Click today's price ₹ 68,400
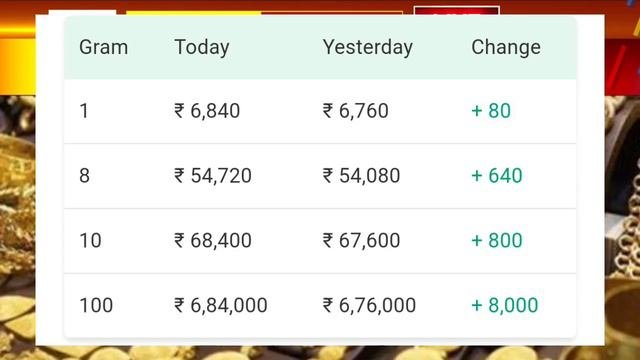The height and width of the screenshot is (360, 640). coord(213,240)
